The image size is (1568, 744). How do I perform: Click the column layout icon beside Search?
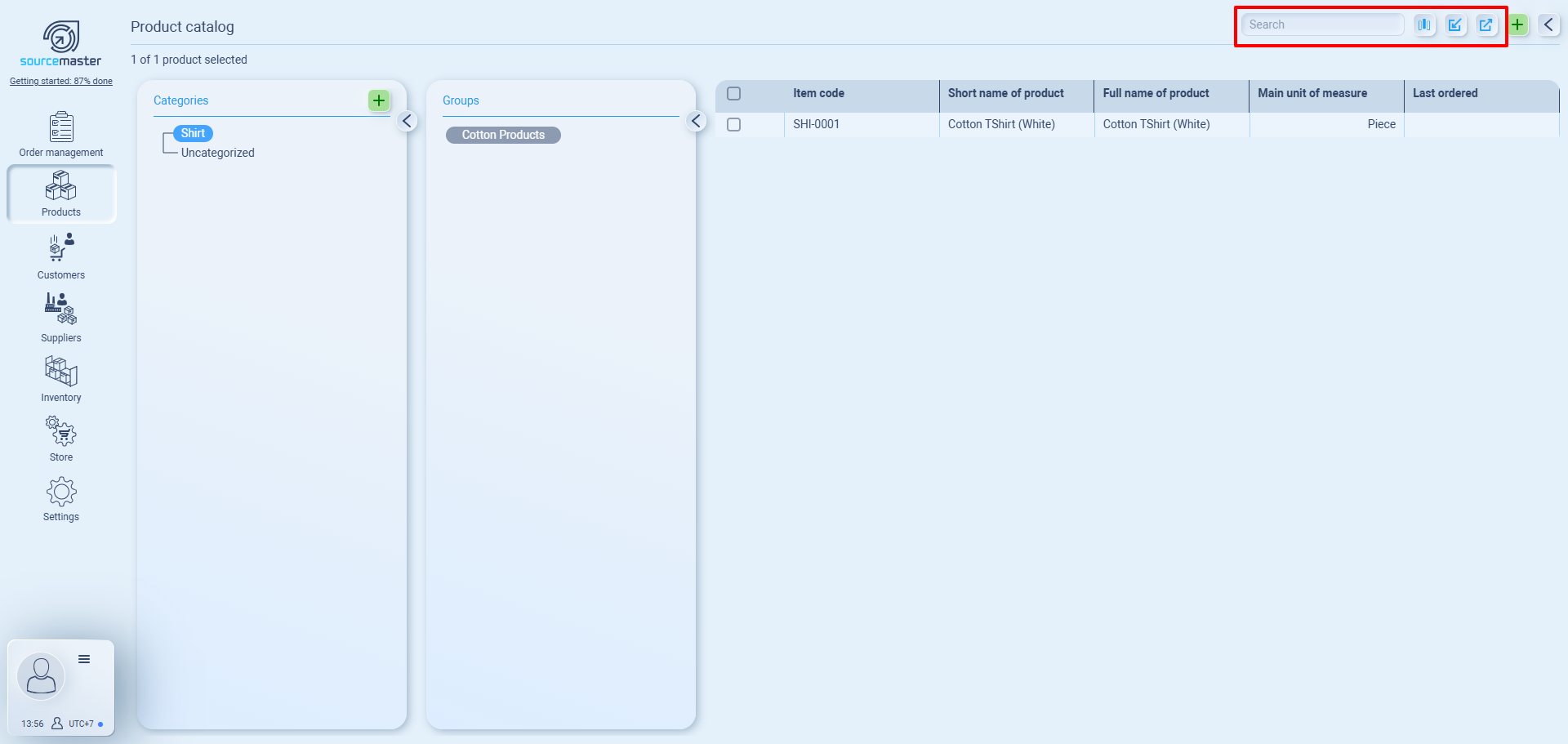1424,25
